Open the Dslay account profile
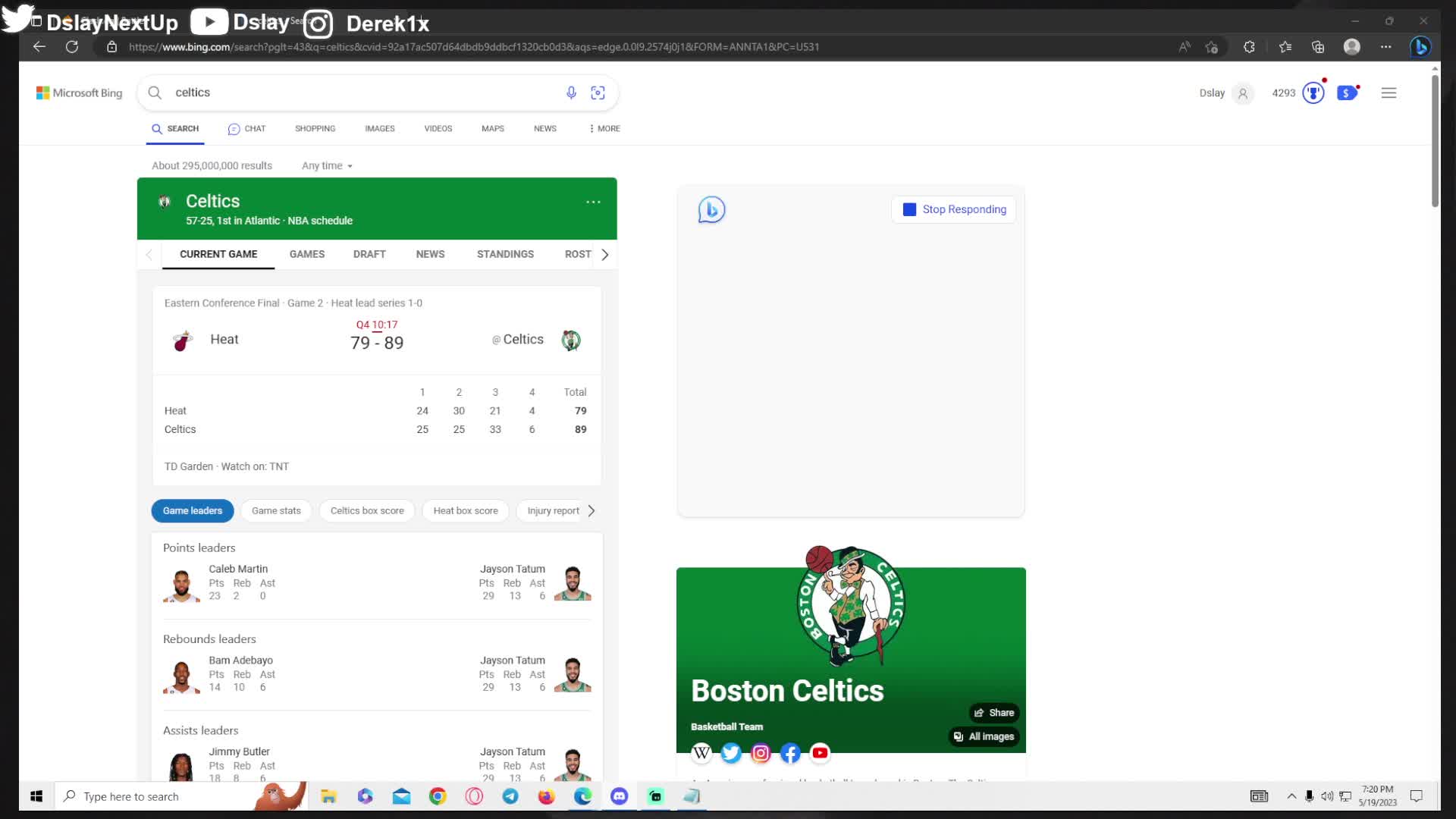 (x=1225, y=93)
